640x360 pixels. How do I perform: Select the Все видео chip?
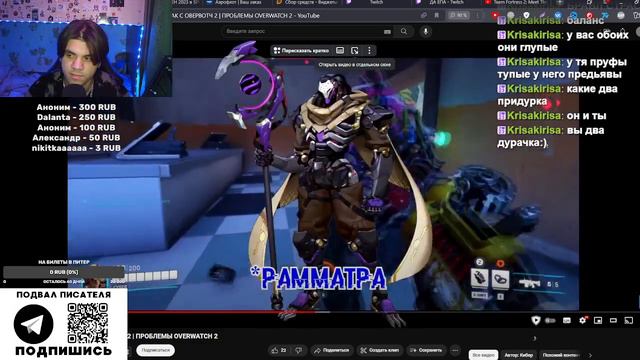pyautogui.click(x=483, y=355)
